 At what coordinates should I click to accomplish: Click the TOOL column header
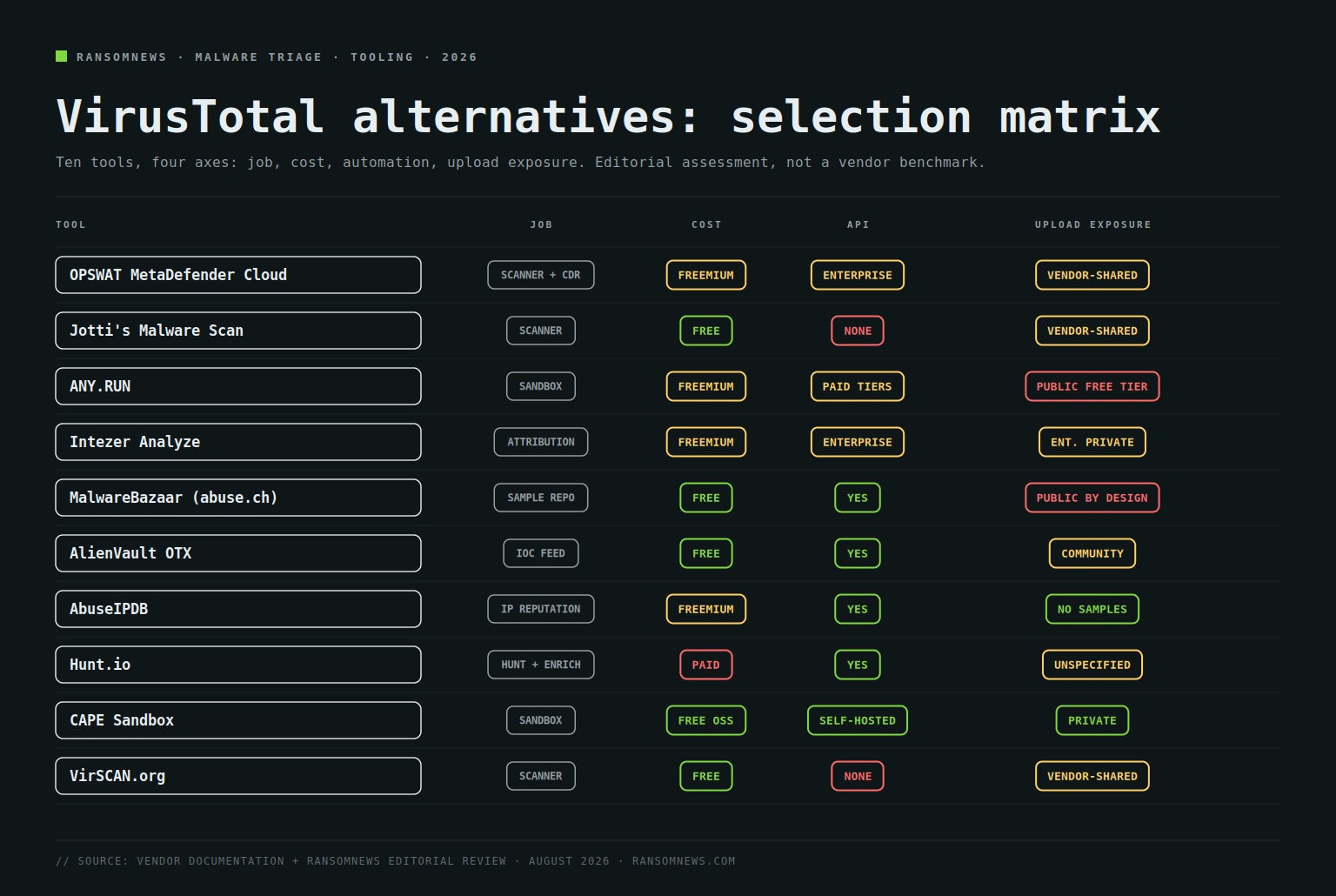[70, 224]
